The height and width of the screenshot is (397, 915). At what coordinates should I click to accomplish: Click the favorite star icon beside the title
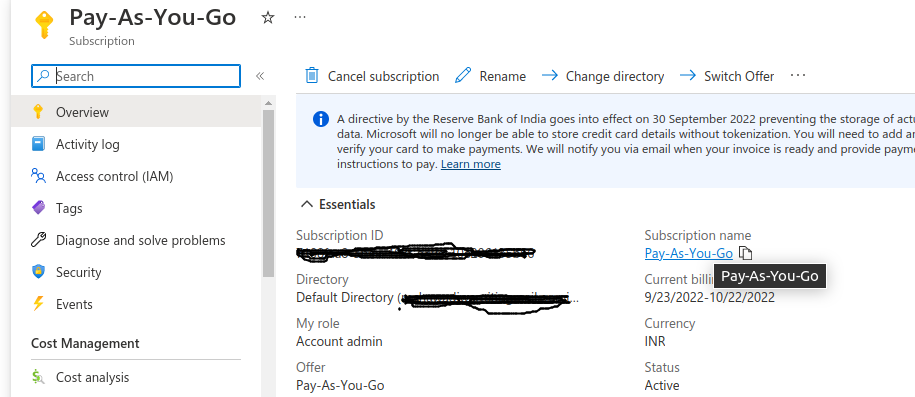point(267,18)
